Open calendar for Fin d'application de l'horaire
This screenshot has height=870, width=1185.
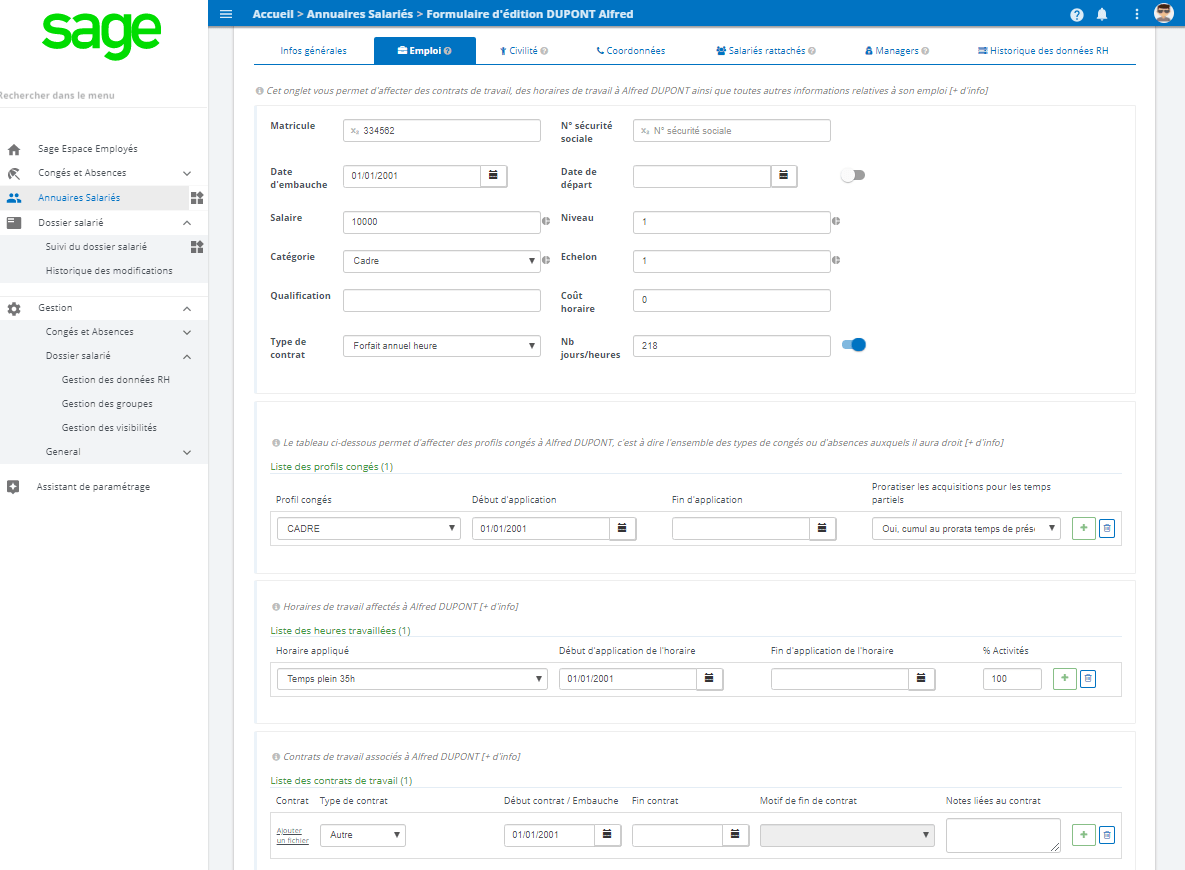point(921,679)
